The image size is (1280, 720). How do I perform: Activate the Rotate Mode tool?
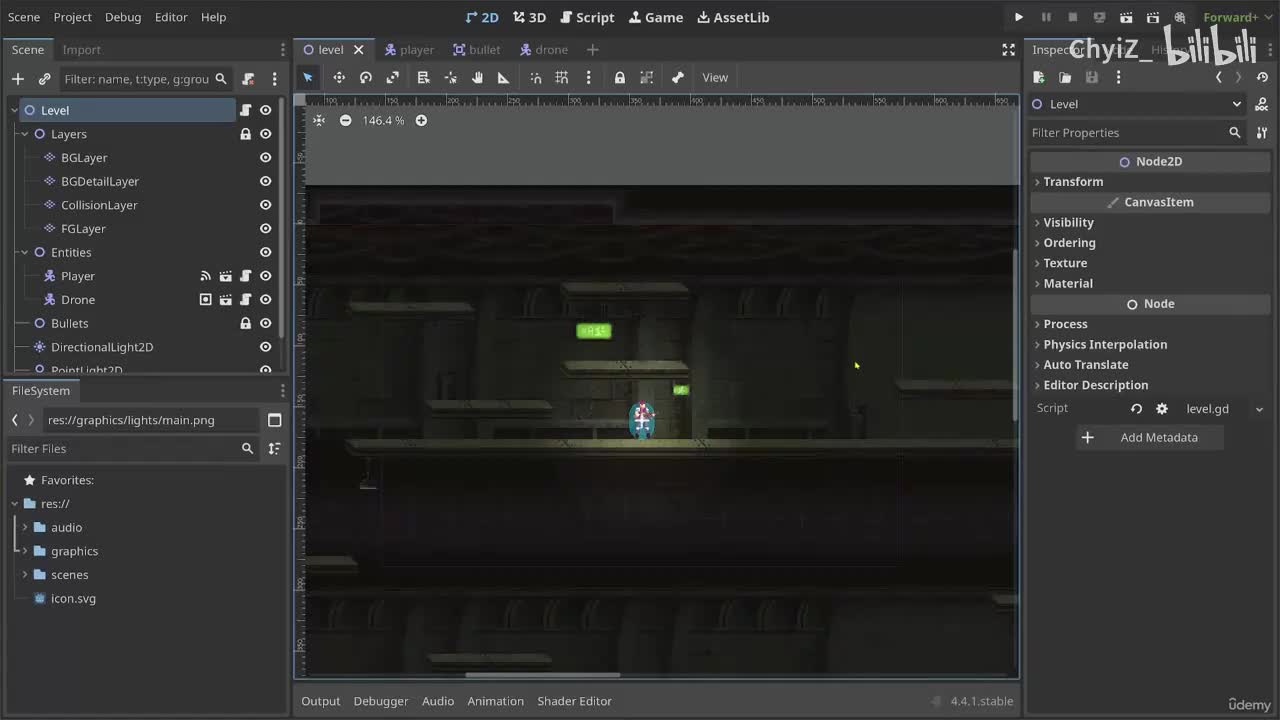point(366,77)
